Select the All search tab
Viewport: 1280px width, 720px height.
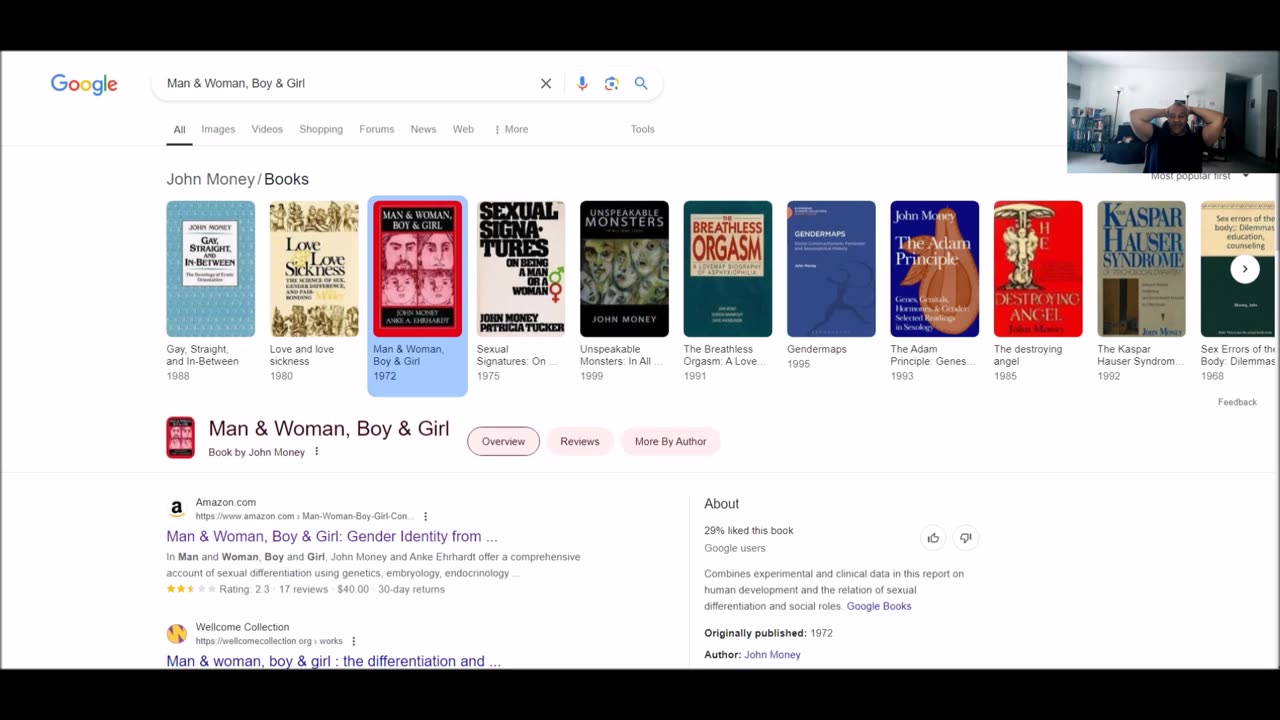coord(179,130)
